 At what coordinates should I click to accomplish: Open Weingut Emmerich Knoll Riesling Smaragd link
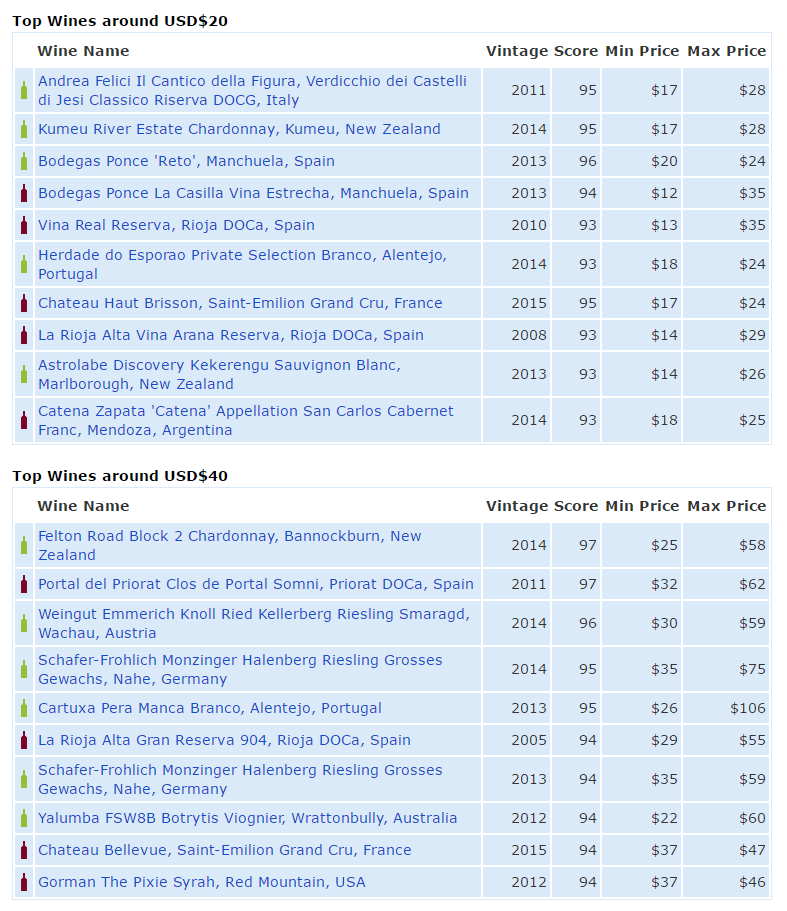254,623
